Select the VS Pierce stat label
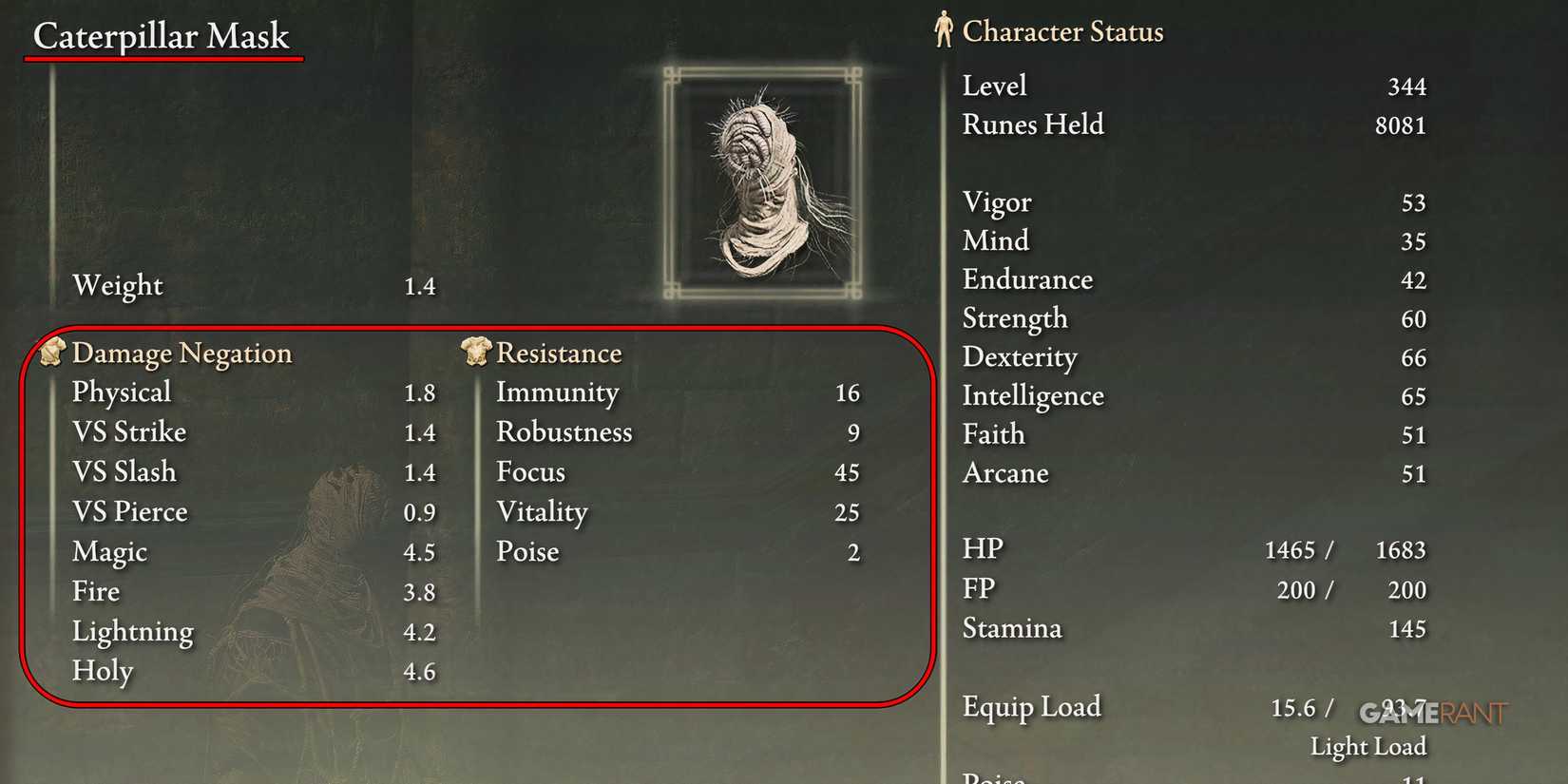The height and width of the screenshot is (784, 1568). [x=130, y=511]
